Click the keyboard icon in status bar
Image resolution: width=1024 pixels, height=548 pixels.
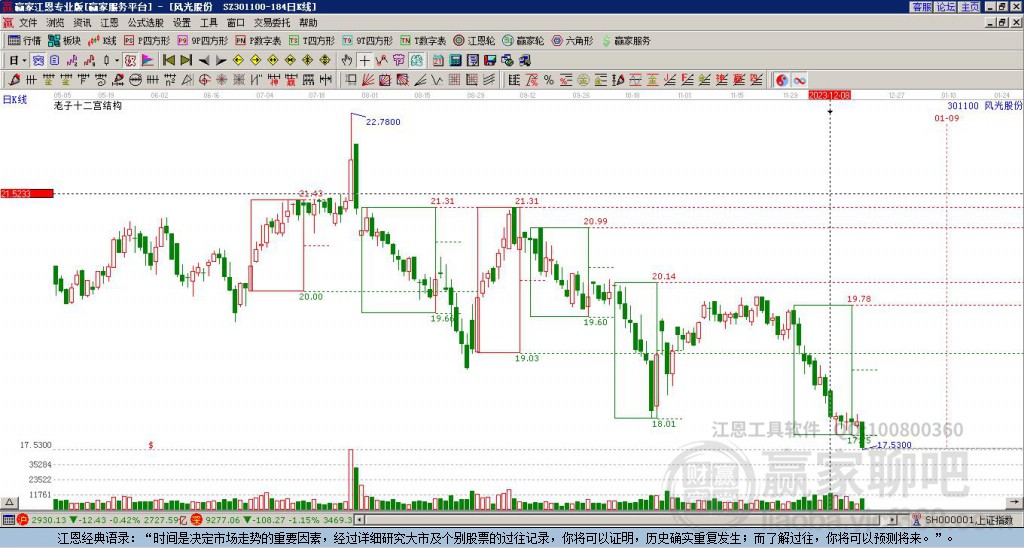[x=8, y=520]
